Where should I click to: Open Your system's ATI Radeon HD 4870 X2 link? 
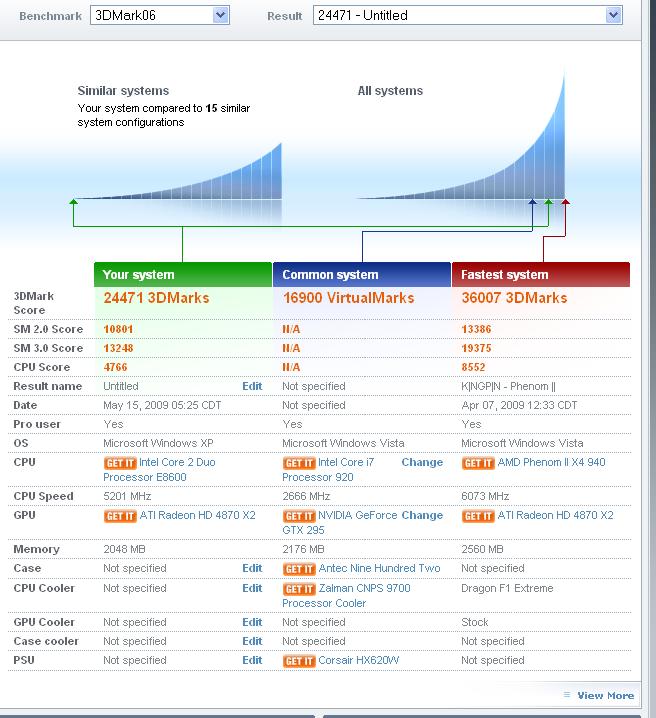tap(197, 516)
